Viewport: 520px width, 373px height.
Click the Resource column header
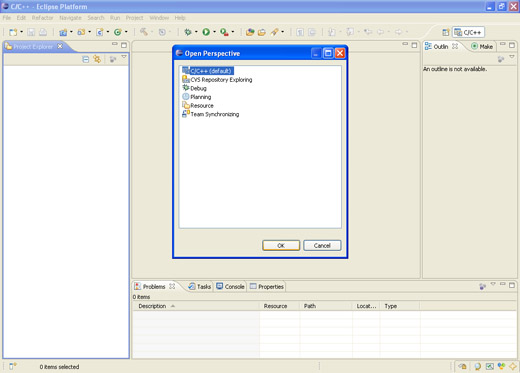279,306
